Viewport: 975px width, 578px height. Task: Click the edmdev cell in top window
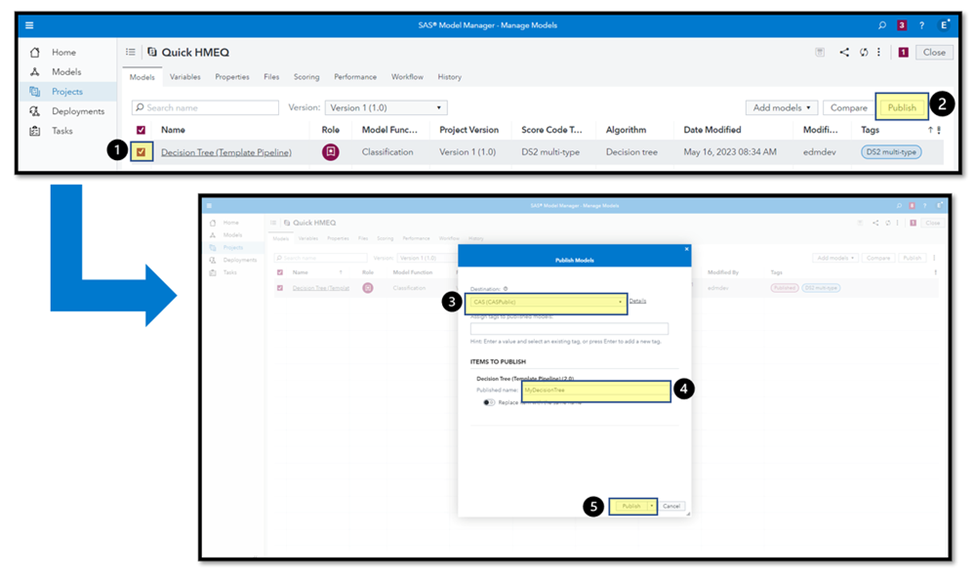pyautogui.click(x=820, y=152)
